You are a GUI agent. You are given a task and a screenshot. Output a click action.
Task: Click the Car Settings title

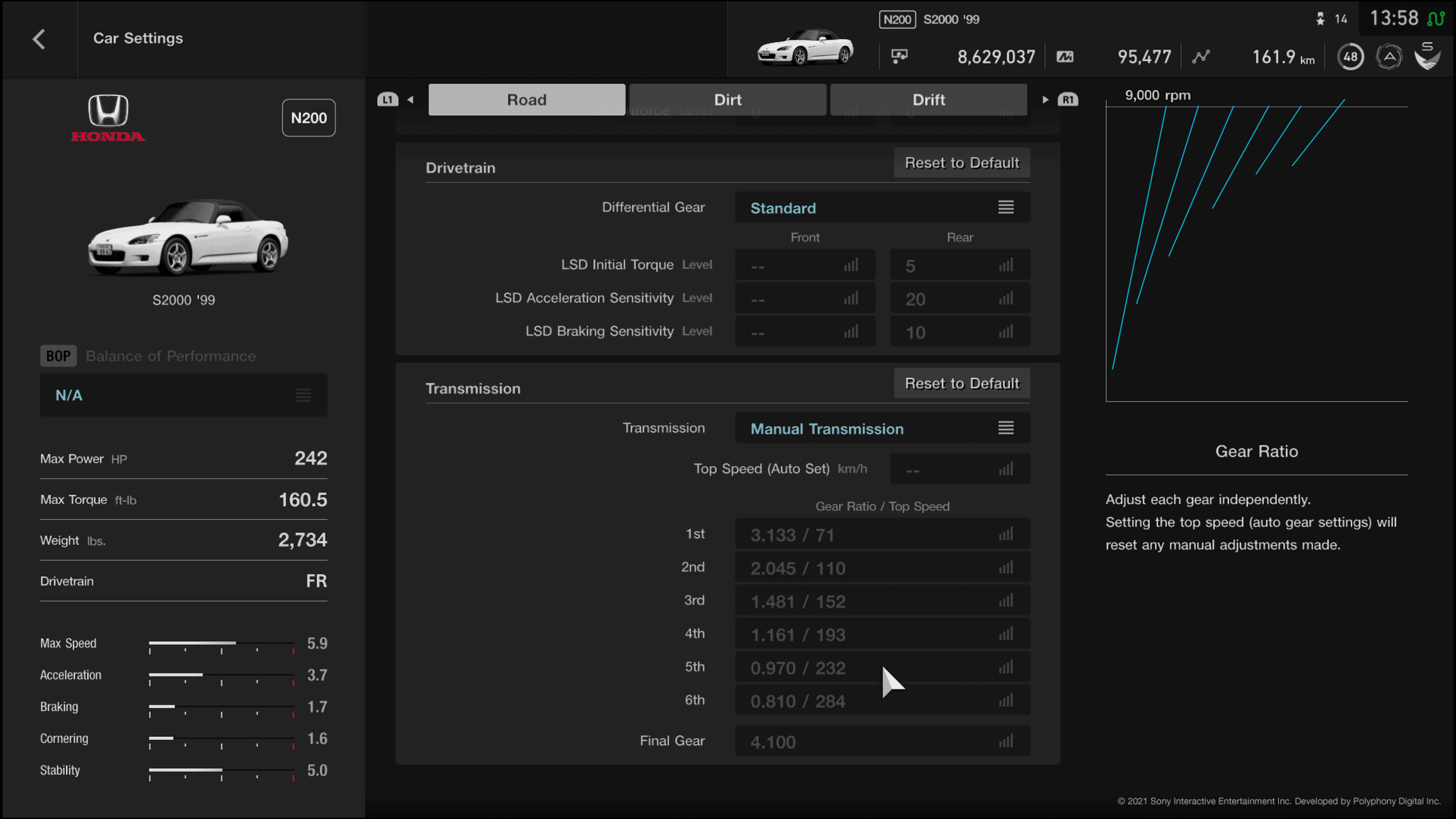point(138,38)
